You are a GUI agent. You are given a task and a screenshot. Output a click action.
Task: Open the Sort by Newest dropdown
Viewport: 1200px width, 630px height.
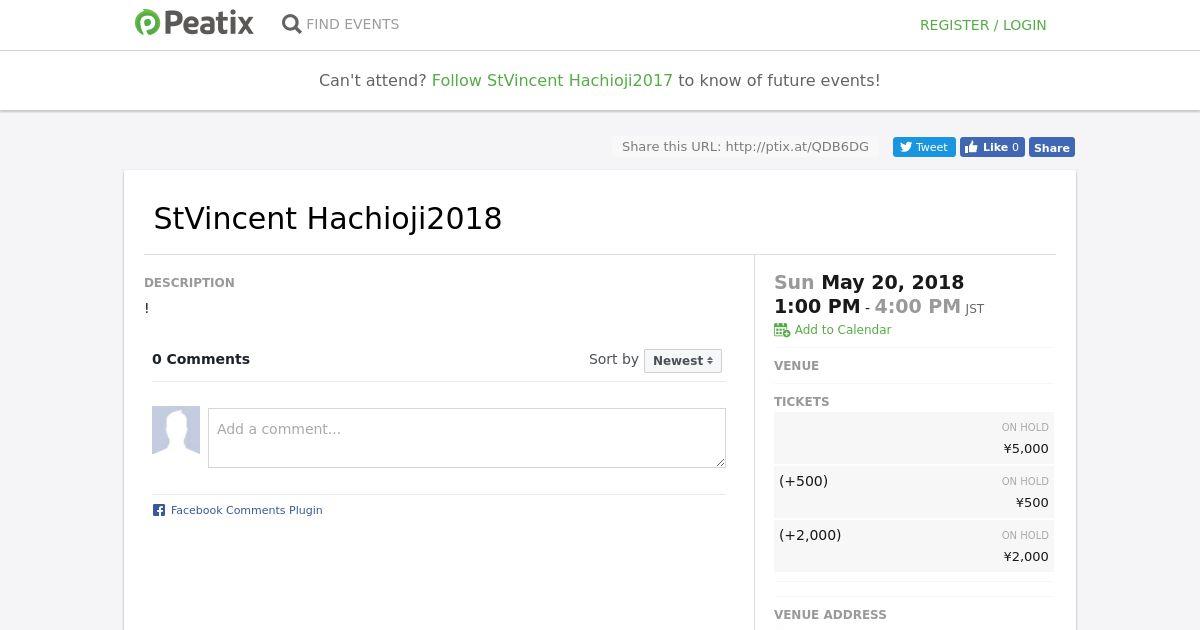coord(682,360)
